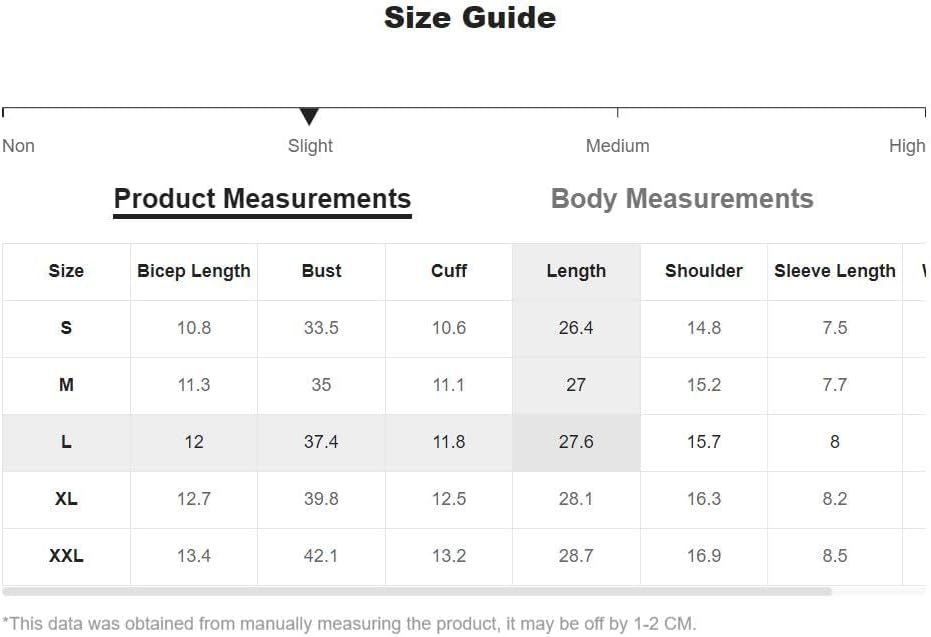Click the Non stretch label
931x637 pixels.
[x=18, y=146]
